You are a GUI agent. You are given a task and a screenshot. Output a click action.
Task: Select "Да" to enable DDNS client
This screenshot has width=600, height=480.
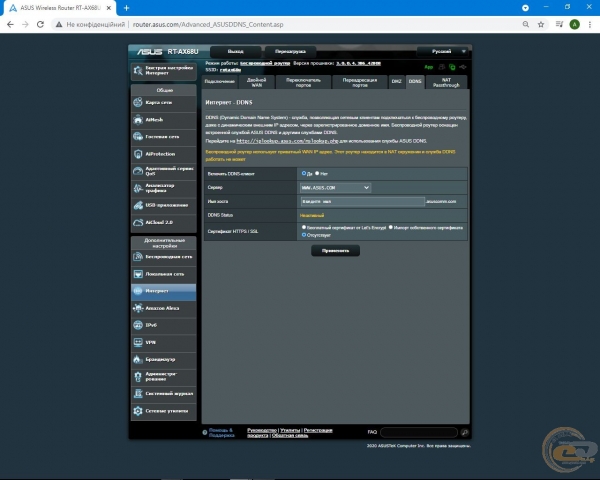(304, 173)
